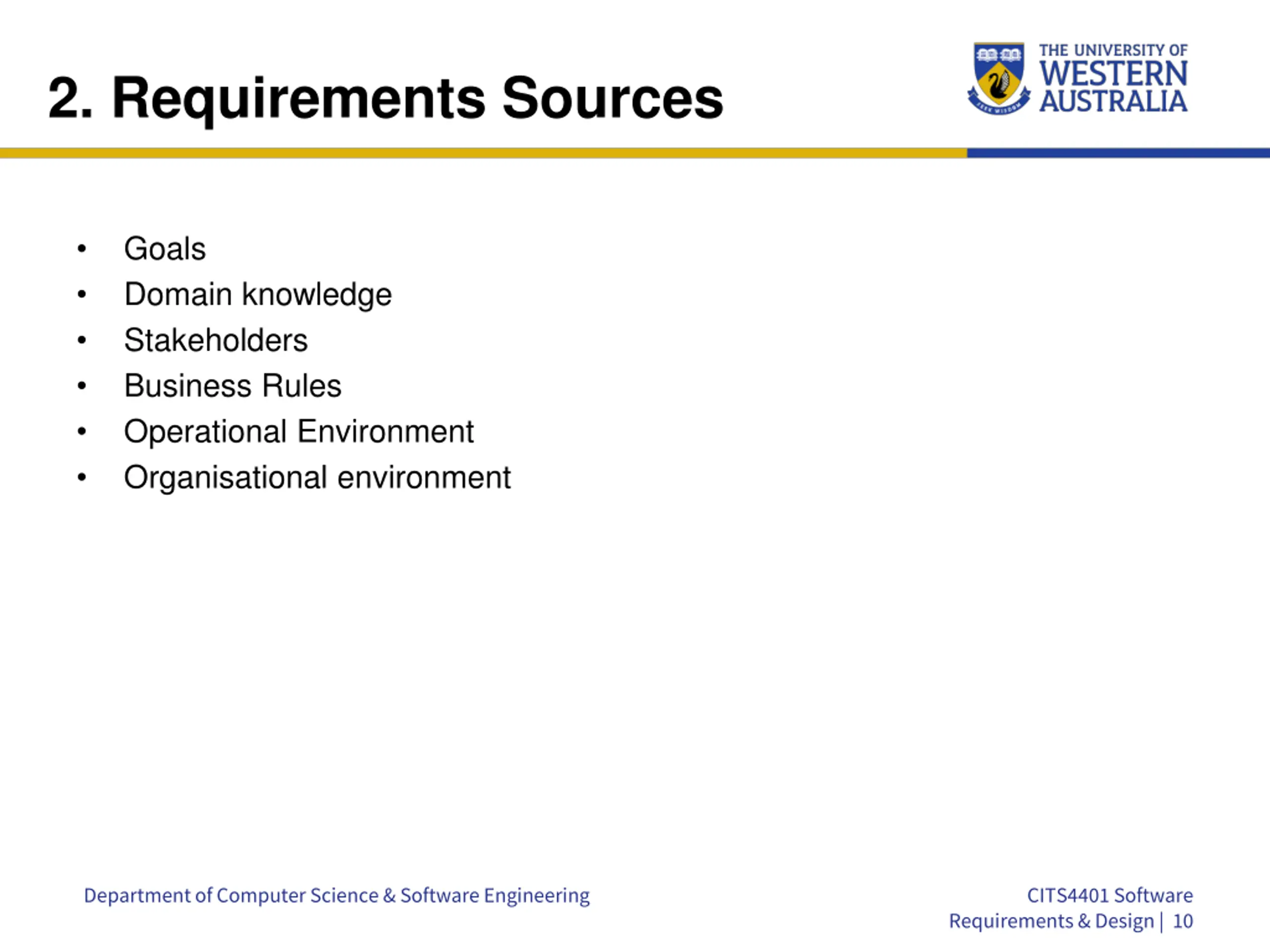Click the slide number 10

tap(1183, 921)
